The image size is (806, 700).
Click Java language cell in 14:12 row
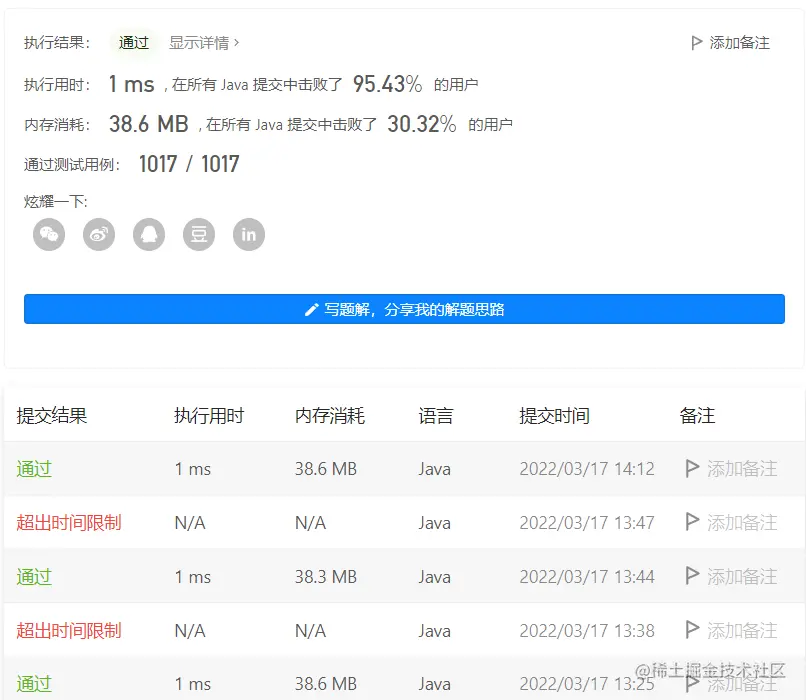tap(434, 469)
